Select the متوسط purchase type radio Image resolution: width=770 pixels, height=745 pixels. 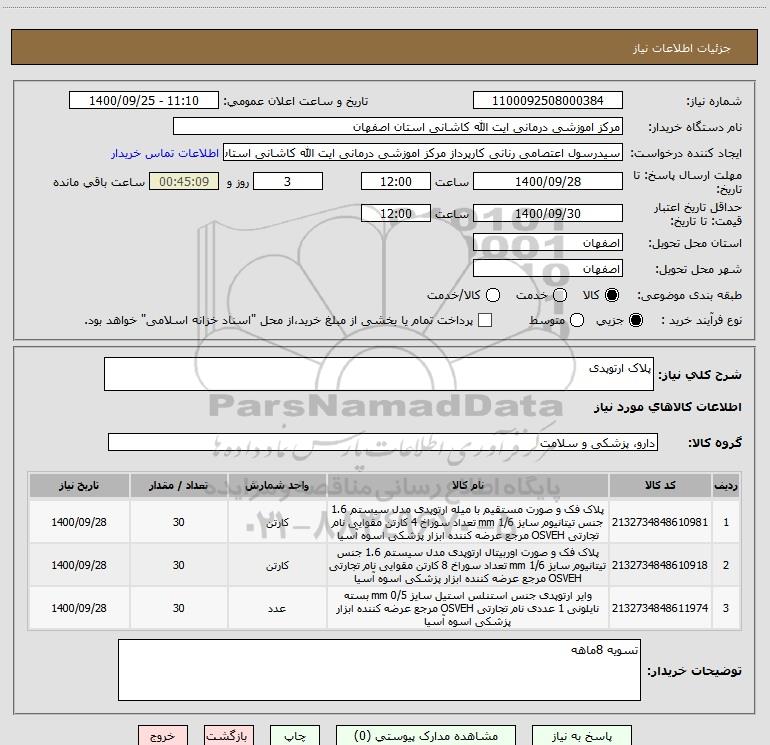pos(577,320)
